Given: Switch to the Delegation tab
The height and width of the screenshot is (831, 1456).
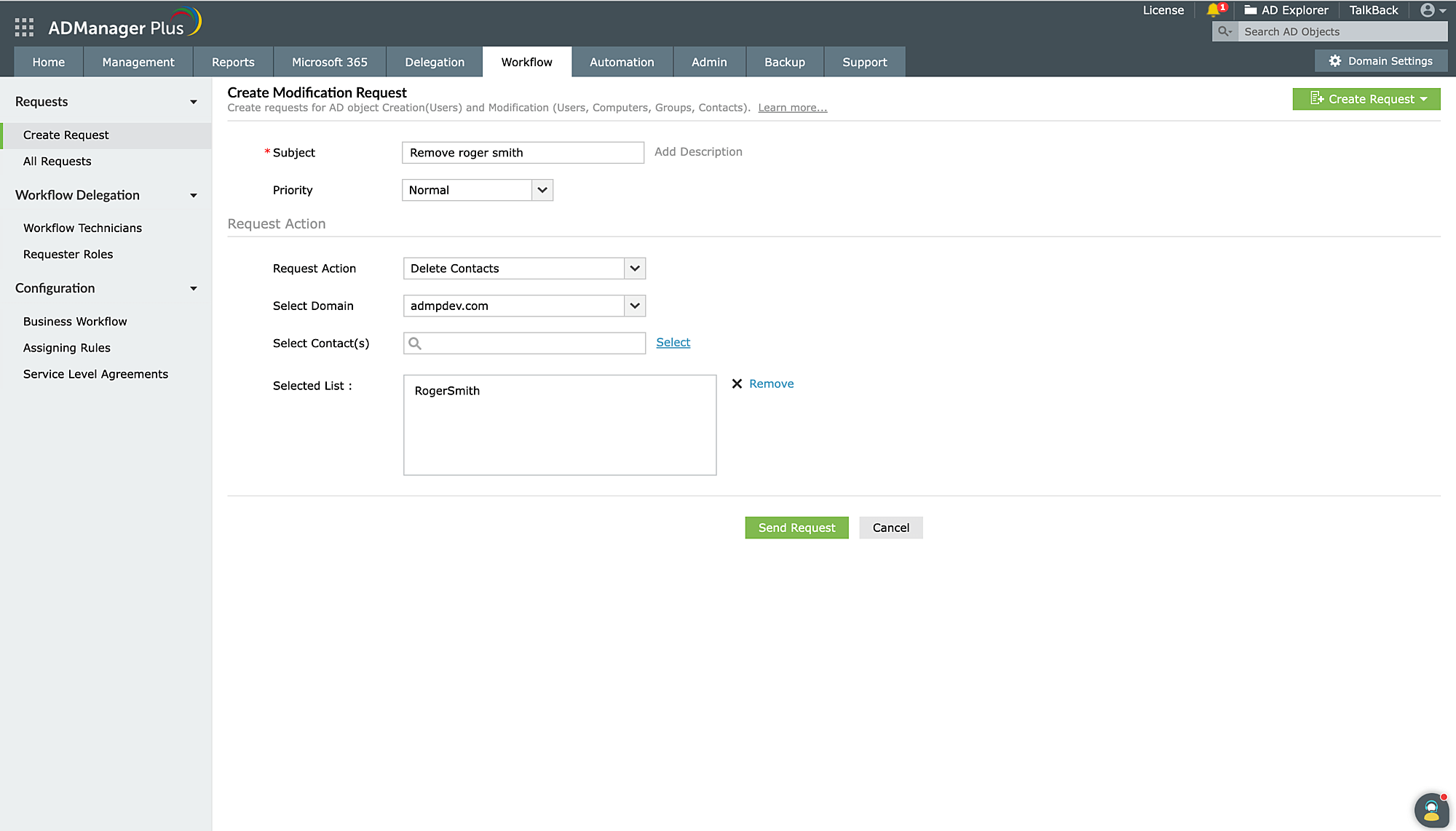Looking at the screenshot, I should [x=435, y=63].
